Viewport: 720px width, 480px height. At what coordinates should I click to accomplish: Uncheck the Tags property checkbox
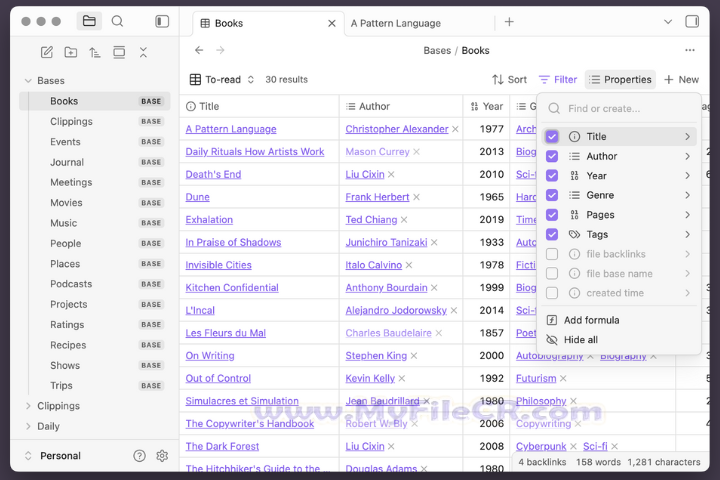coord(552,235)
